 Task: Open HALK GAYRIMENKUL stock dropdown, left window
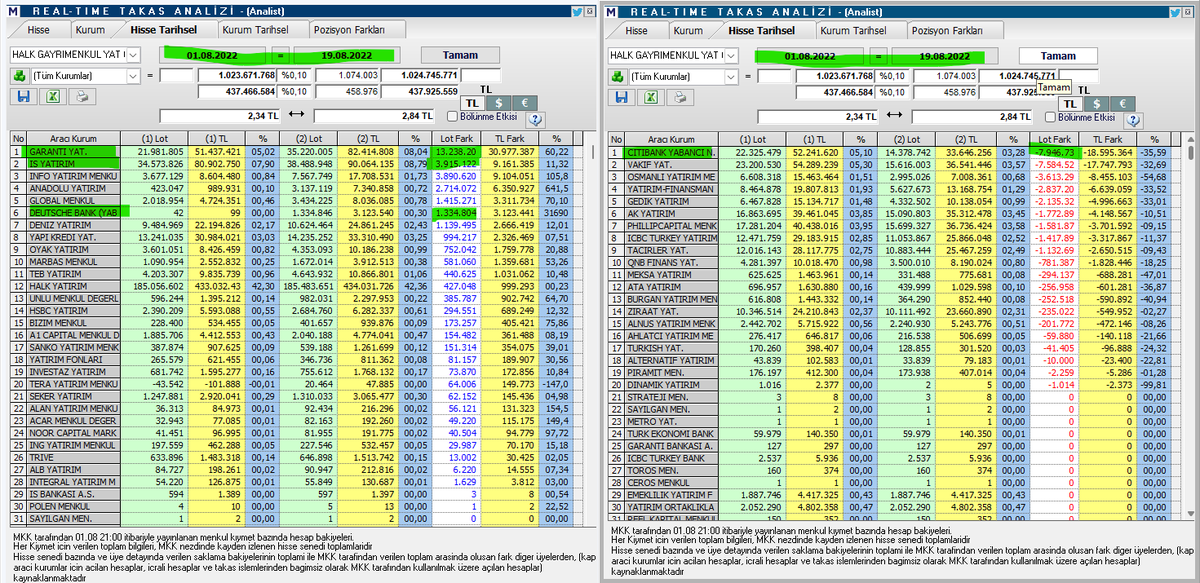[134, 54]
